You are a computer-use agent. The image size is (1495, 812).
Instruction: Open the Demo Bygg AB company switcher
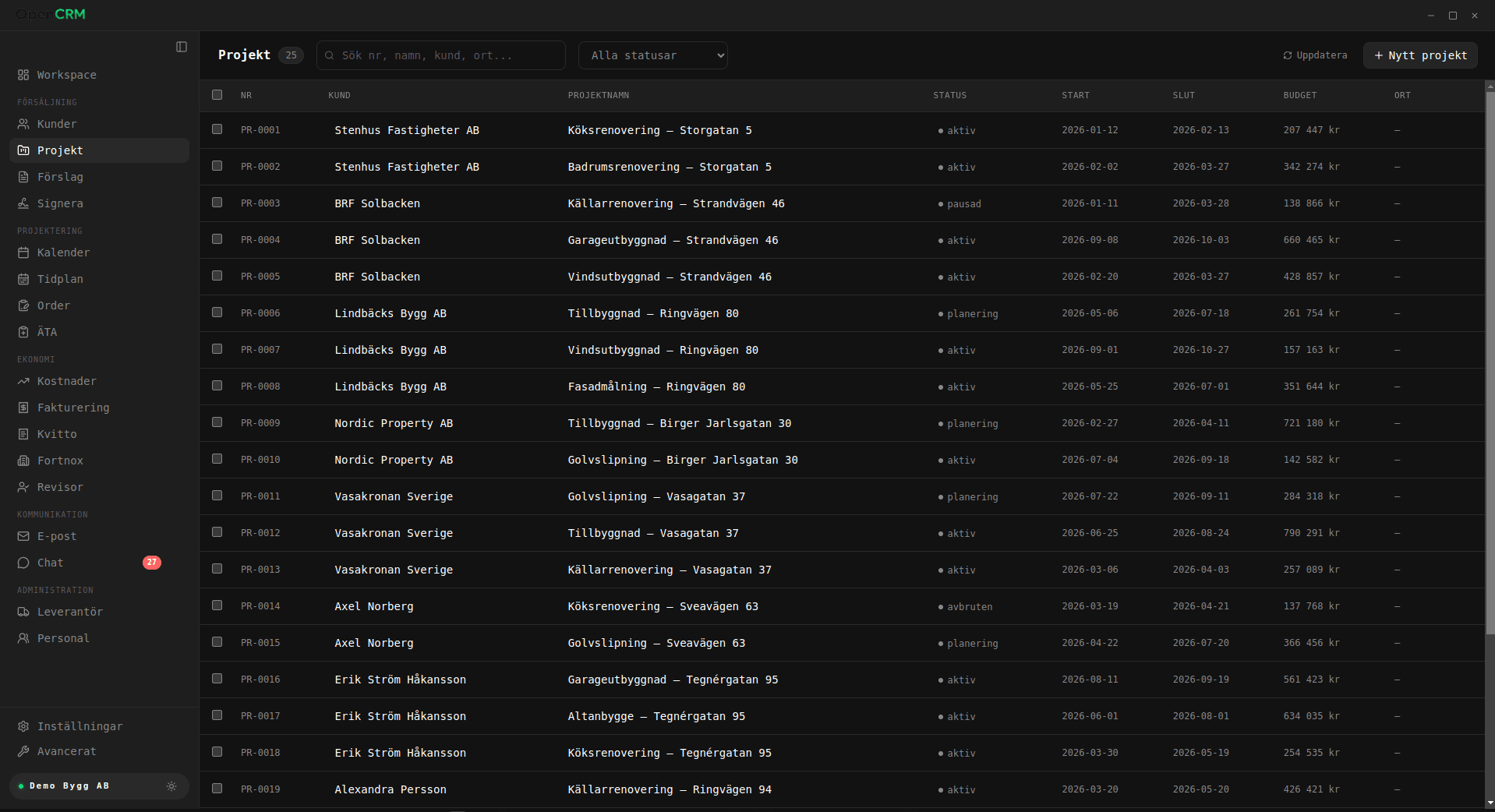[x=99, y=786]
